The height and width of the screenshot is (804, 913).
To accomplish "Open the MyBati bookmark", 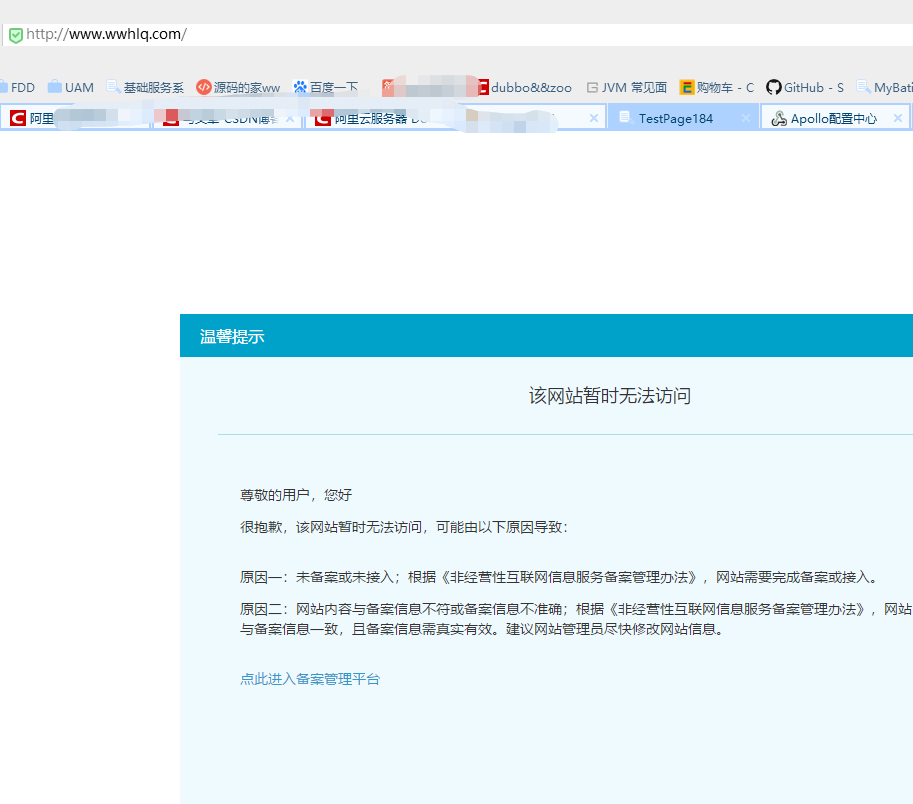I will (x=885, y=88).
